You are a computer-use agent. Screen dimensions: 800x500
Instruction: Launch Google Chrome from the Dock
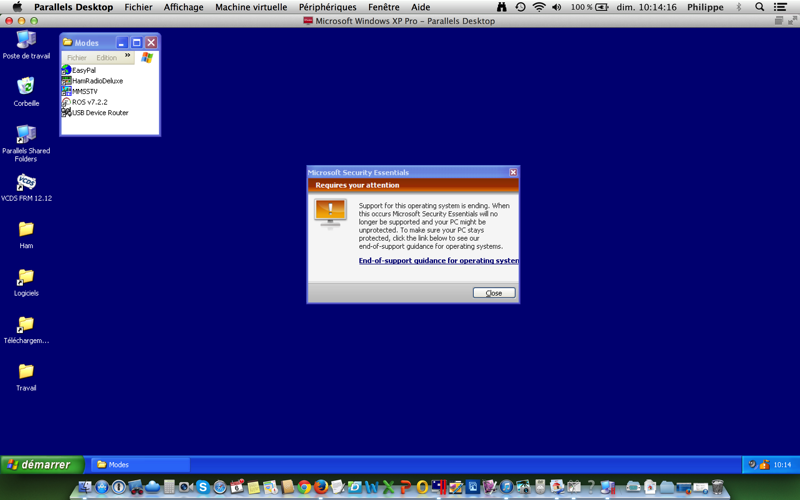point(304,487)
